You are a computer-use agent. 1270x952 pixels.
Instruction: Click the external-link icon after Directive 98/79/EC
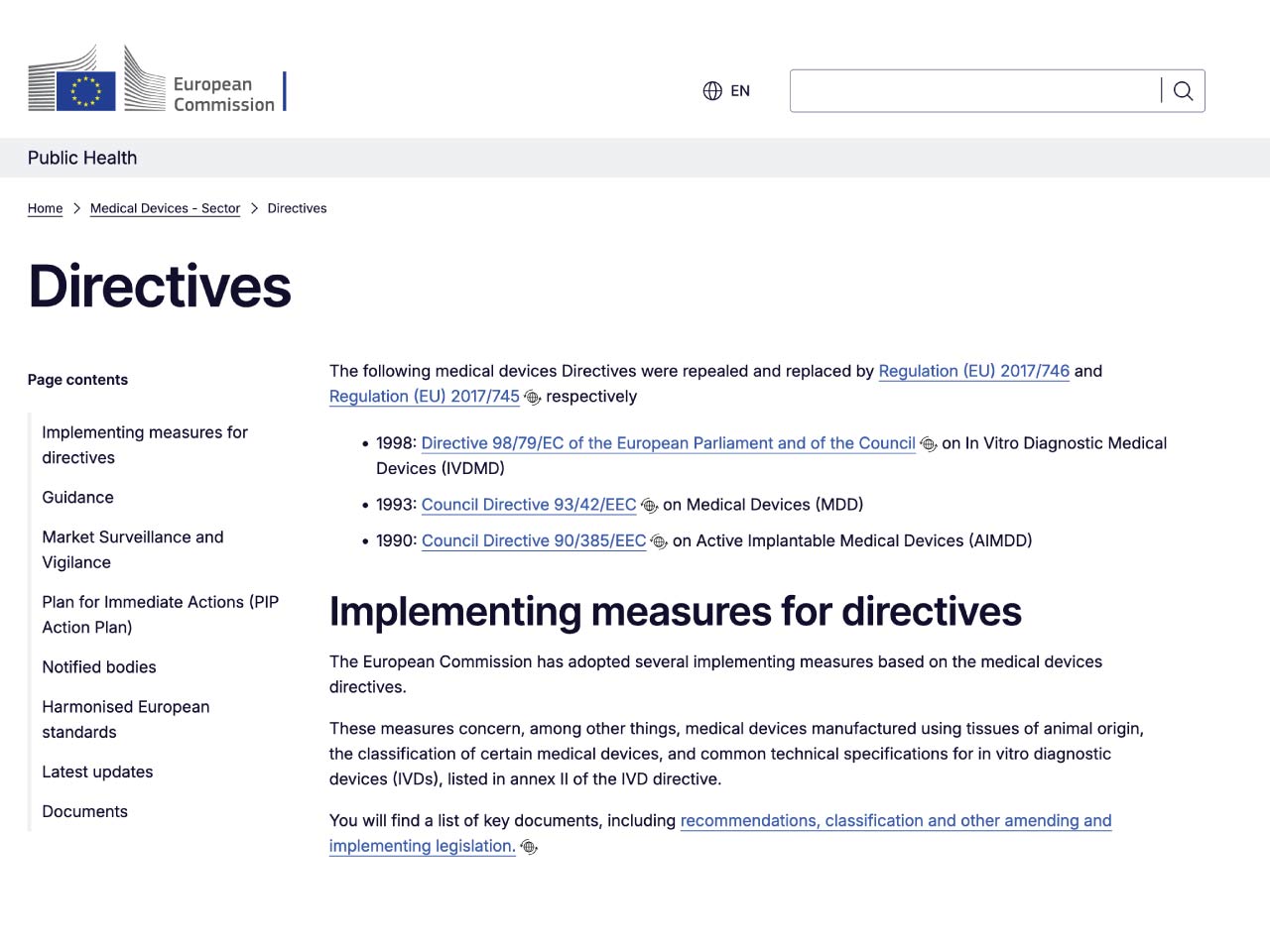tap(929, 444)
